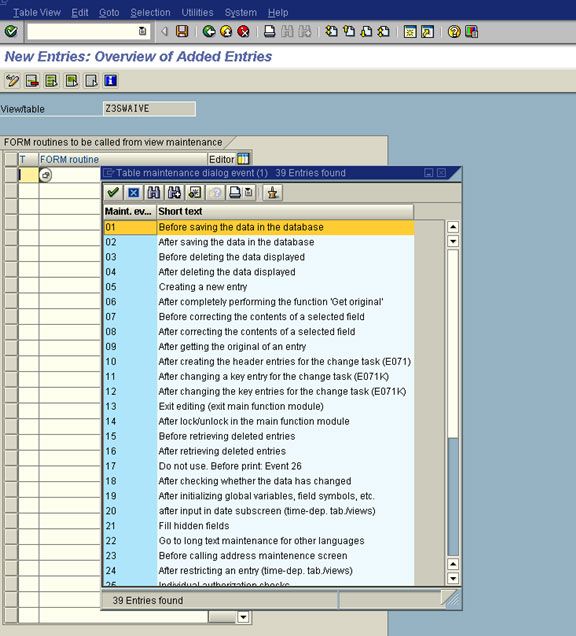Confirm selection with the popup's green checkmark
Image resolution: width=576 pixels, height=636 pixels.
113,193
